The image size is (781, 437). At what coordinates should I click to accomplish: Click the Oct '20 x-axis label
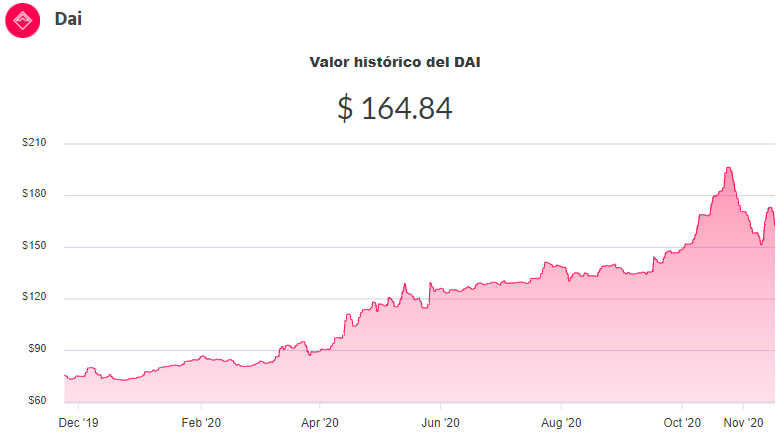click(x=682, y=423)
